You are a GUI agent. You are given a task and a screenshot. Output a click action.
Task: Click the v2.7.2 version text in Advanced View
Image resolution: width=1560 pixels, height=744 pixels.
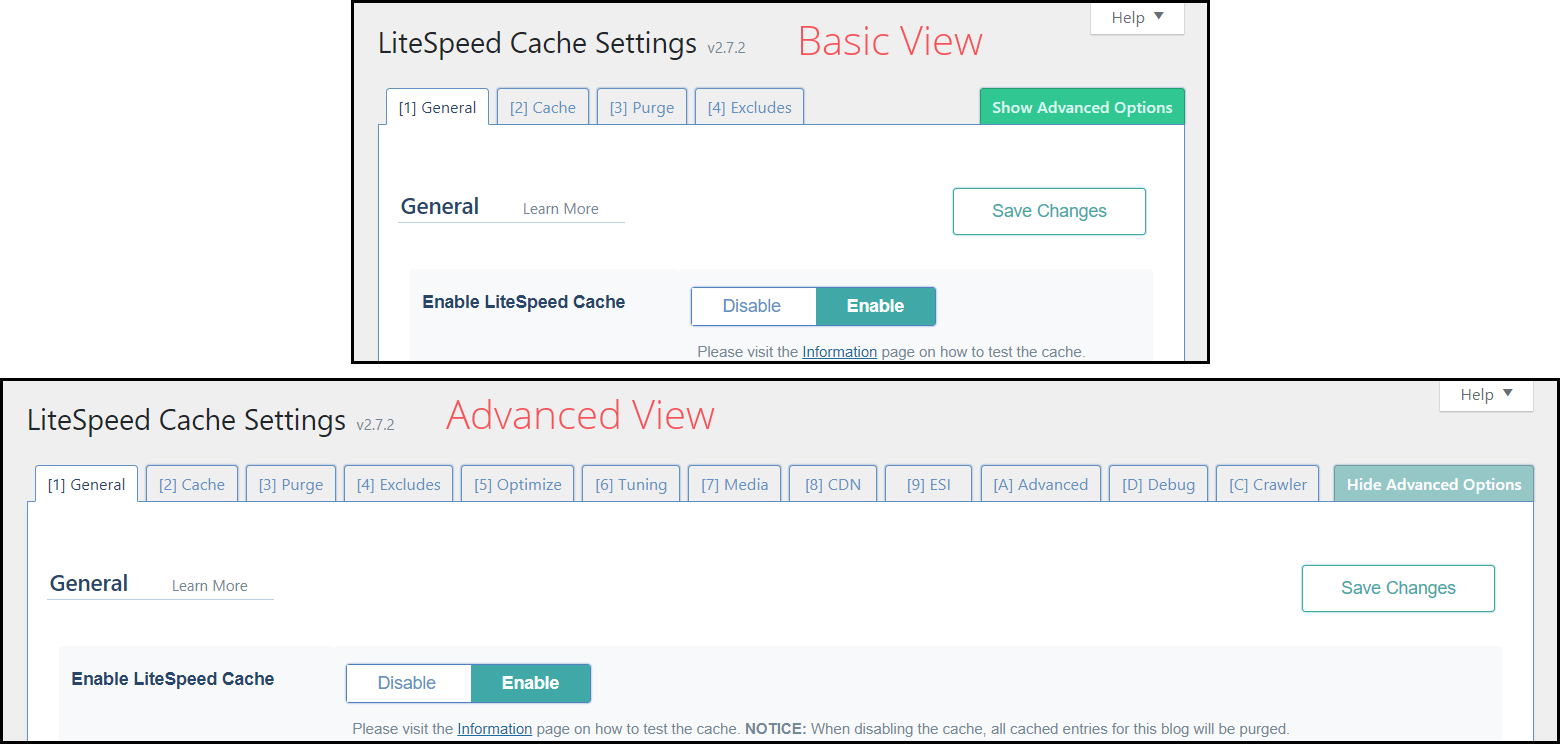coord(375,425)
